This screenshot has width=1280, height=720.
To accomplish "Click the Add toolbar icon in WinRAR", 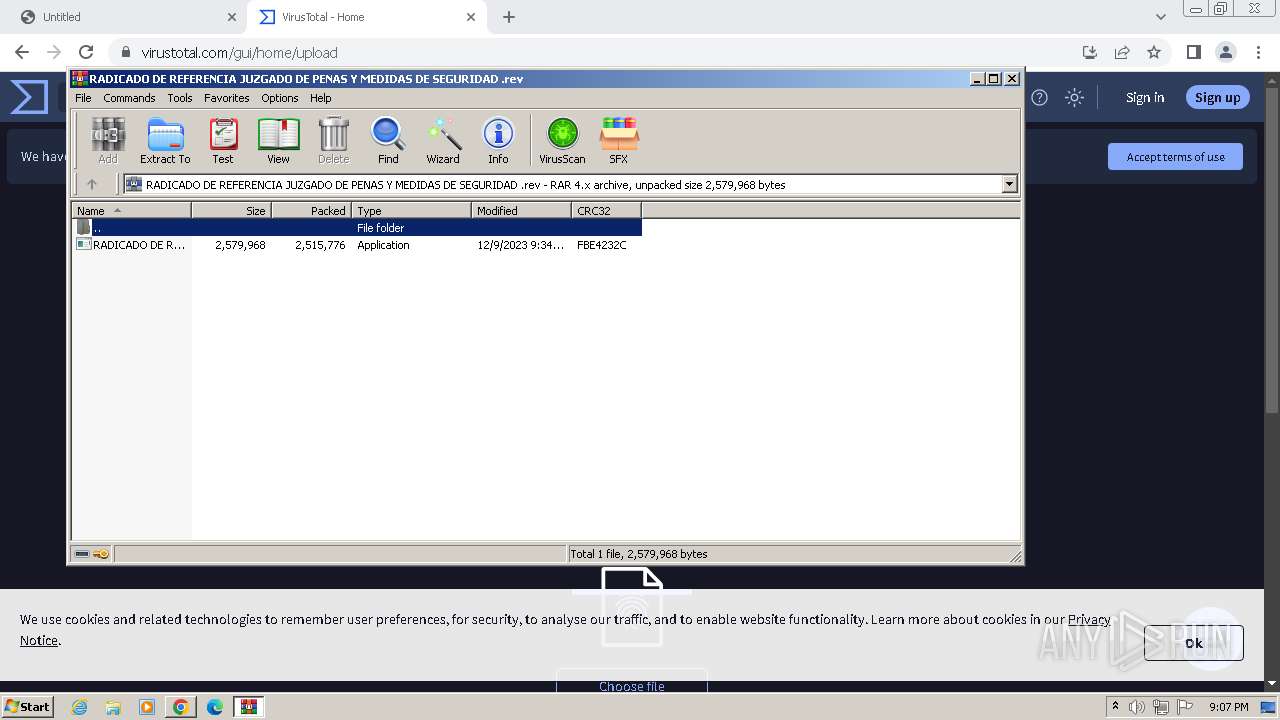I will pos(108,140).
